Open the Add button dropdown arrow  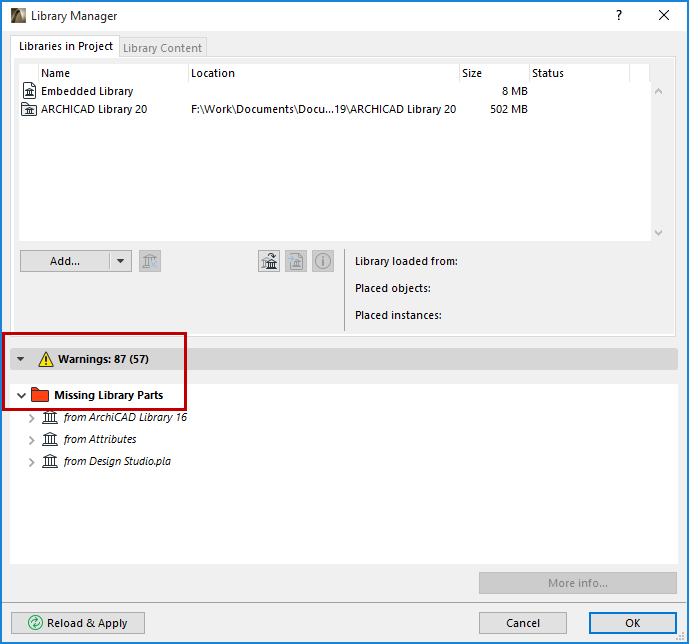point(120,261)
